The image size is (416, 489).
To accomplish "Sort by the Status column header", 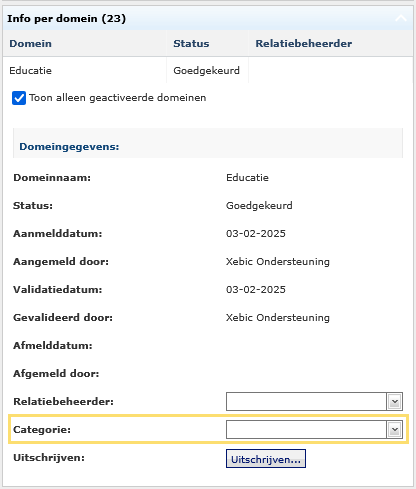I will [x=191, y=44].
